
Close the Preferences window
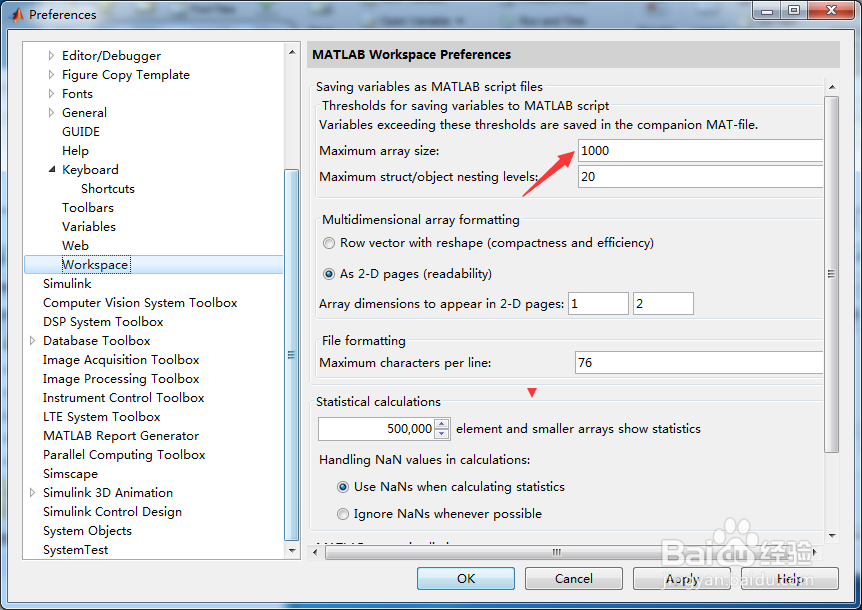click(832, 10)
